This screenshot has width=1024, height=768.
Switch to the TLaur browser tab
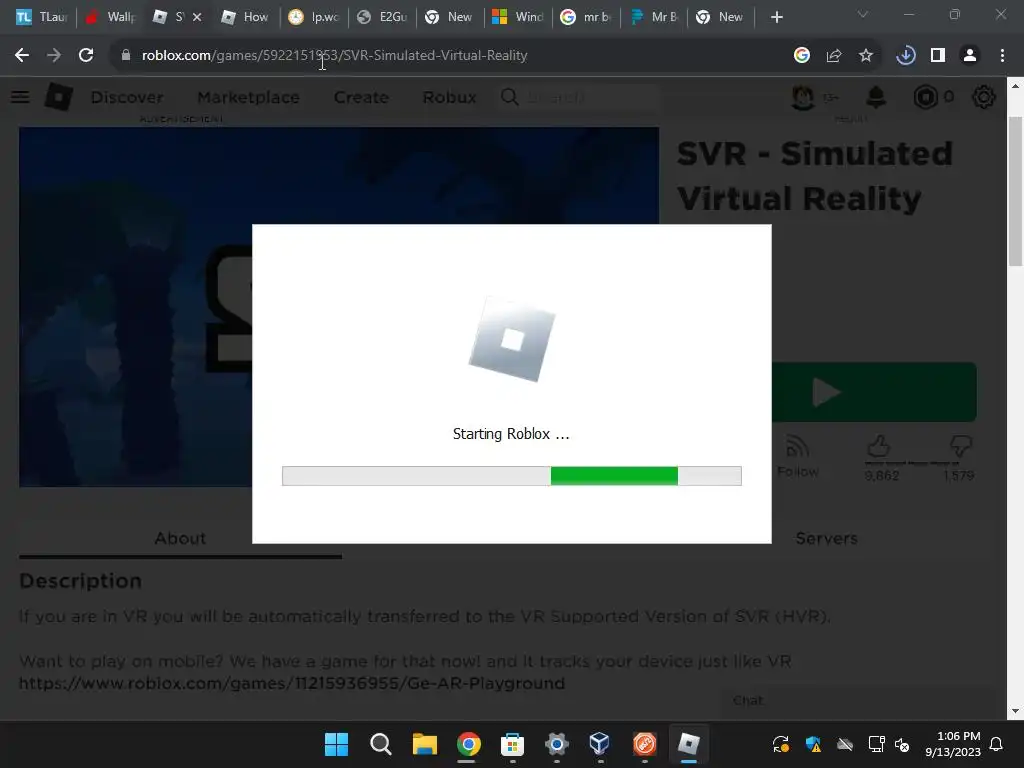pyautogui.click(x=40, y=17)
